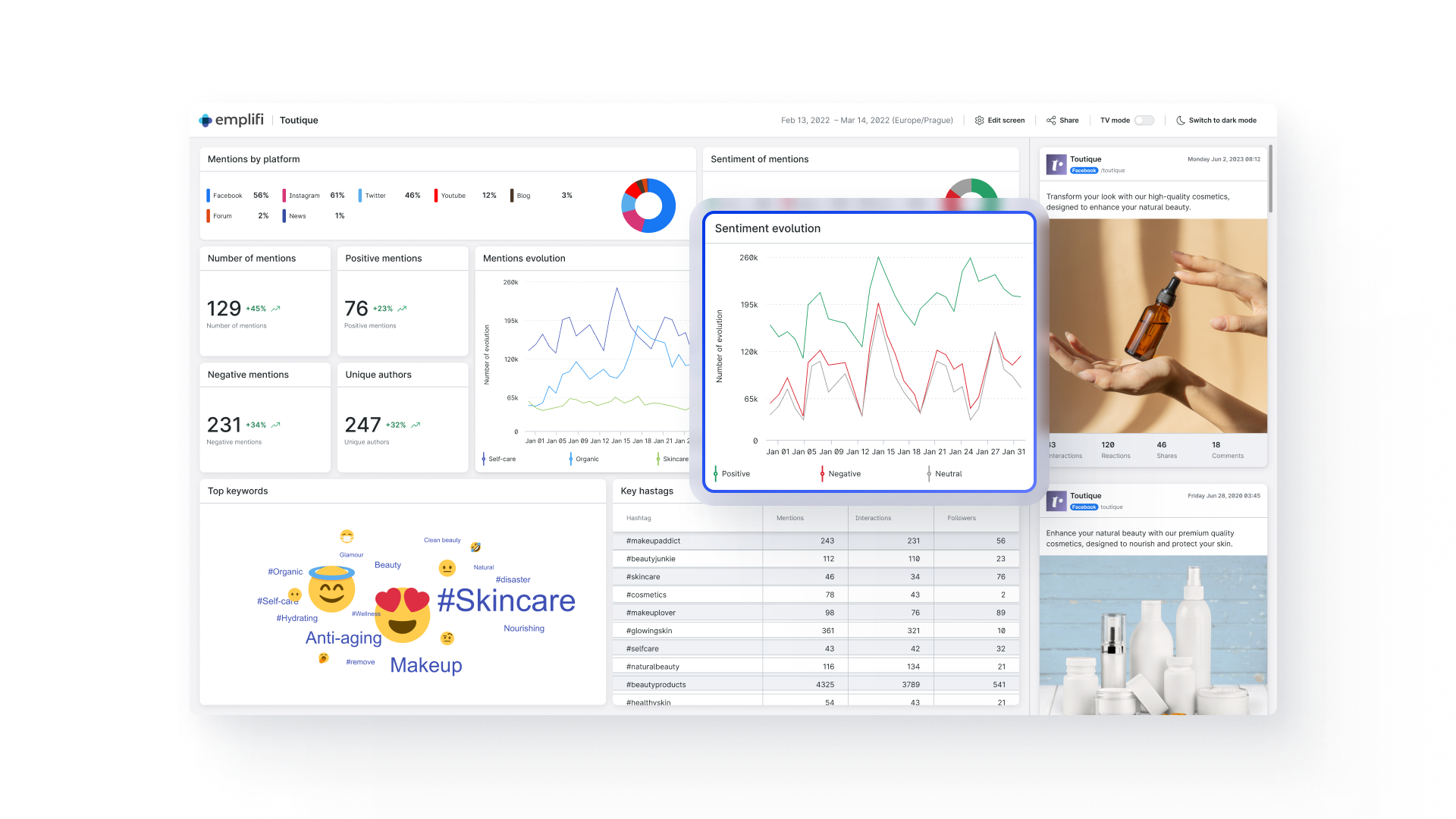The image size is (1456, 819).
Task: Click the #disaster keyword
Action: 513,579
